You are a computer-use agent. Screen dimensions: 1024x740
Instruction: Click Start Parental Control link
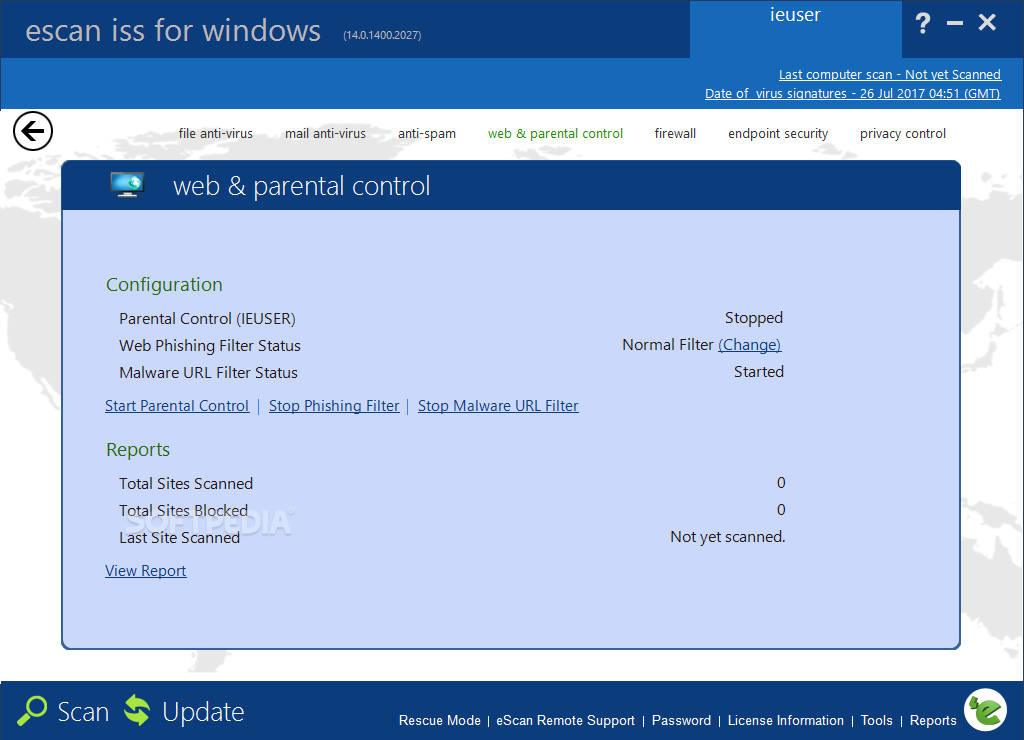click(x=177, y=406)
